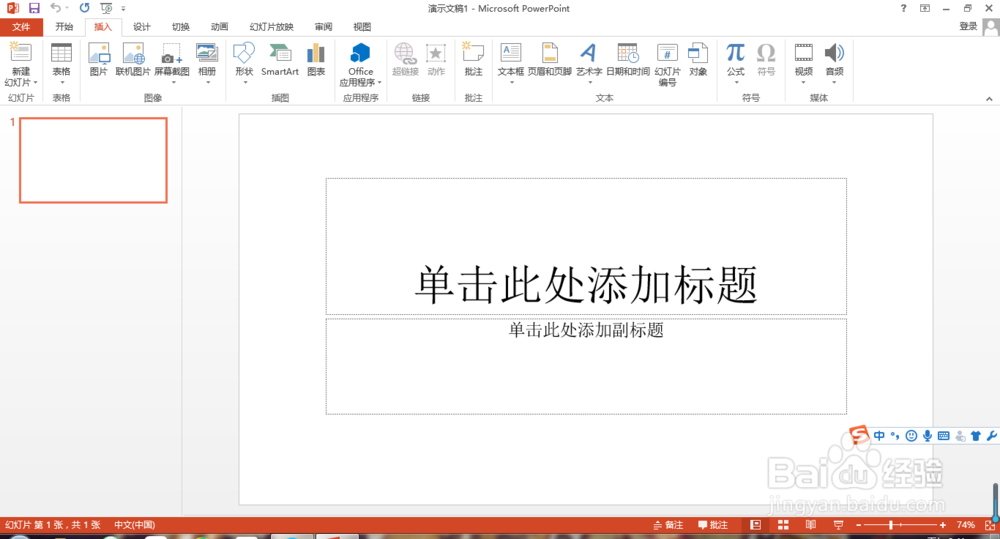Select slide 1 thumbnail

pyautogui.click(x=93, y=160)
